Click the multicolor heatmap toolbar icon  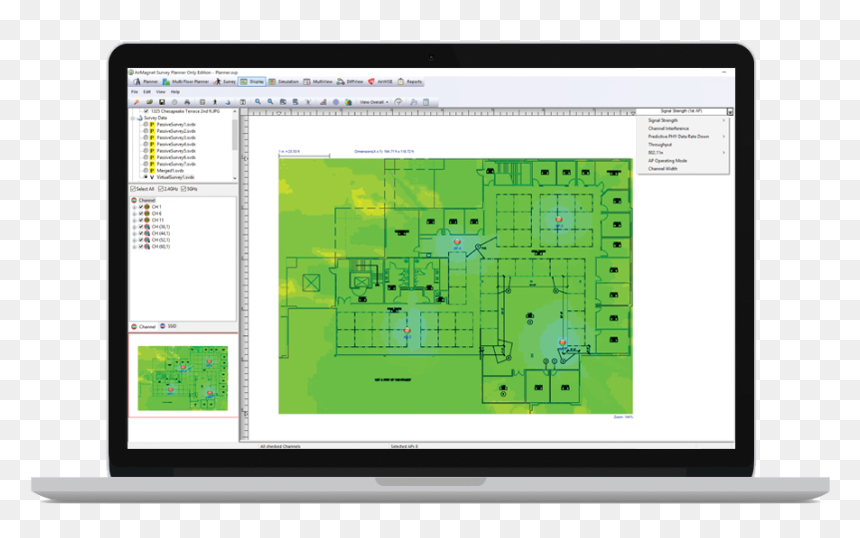(348, 102)
